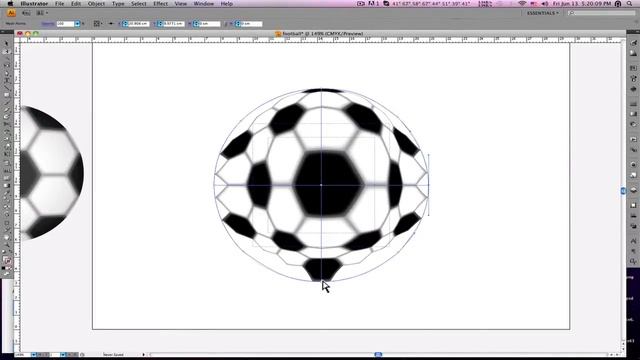Open the Object menu
The width and height of the screenshot is (640, 360).
[x=96, y=4]
